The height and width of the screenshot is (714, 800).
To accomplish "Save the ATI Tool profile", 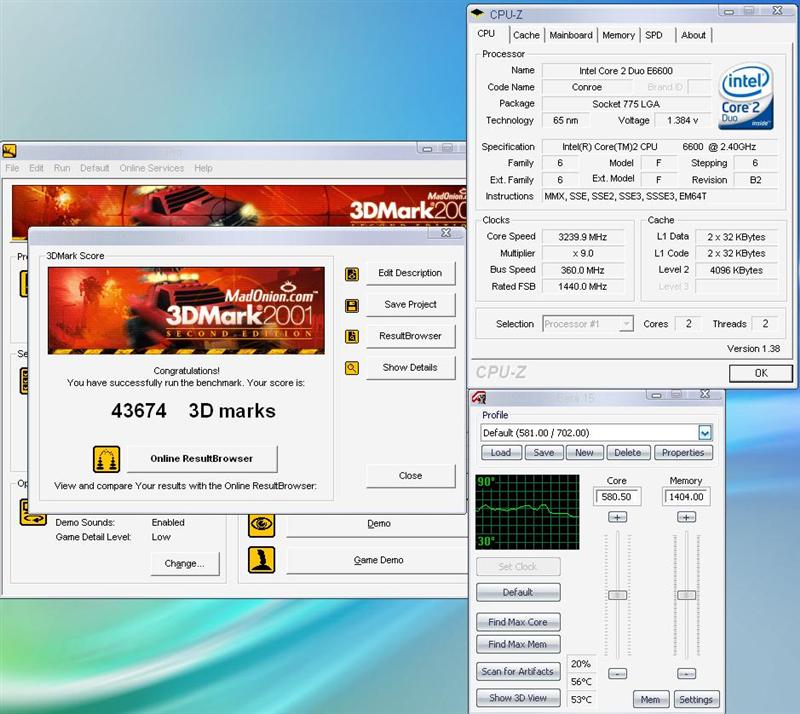I will [x=544, y=453].
